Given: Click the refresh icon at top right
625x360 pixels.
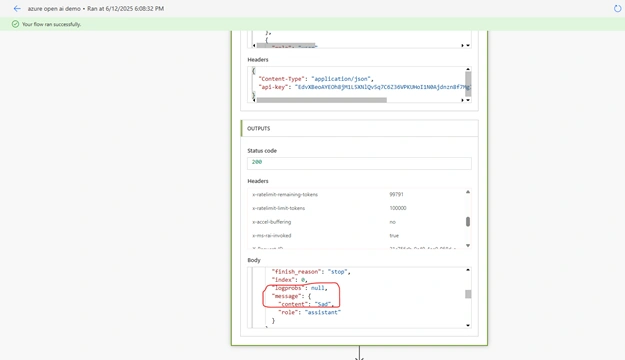Looking at the screenshot, I should pos(617,8).
